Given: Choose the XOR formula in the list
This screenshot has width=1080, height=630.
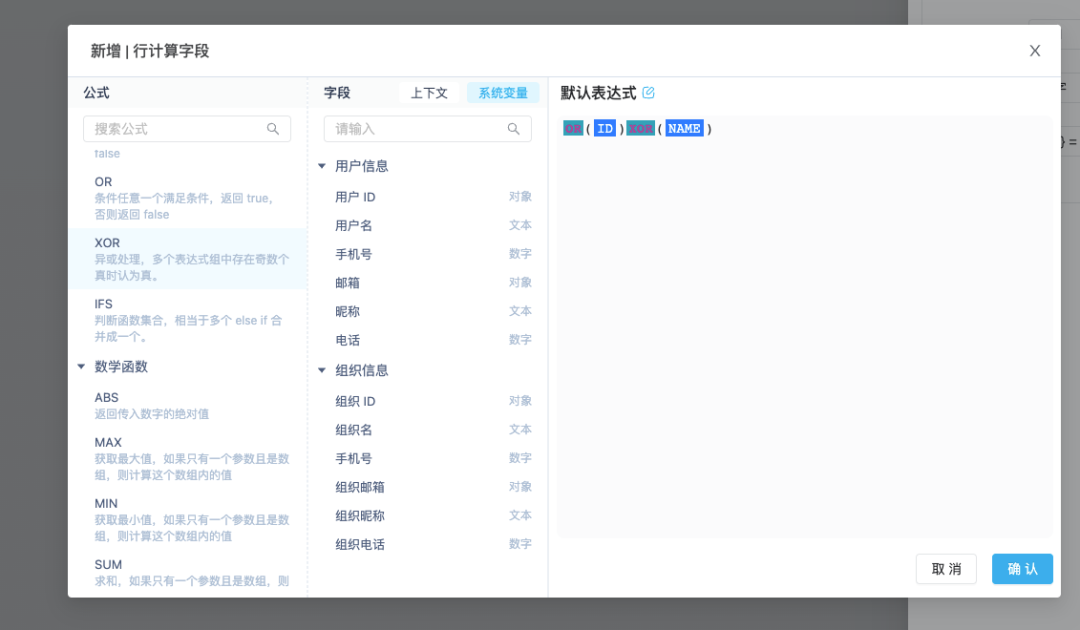Looking at the screenshot, I should (x=187, y=259).
